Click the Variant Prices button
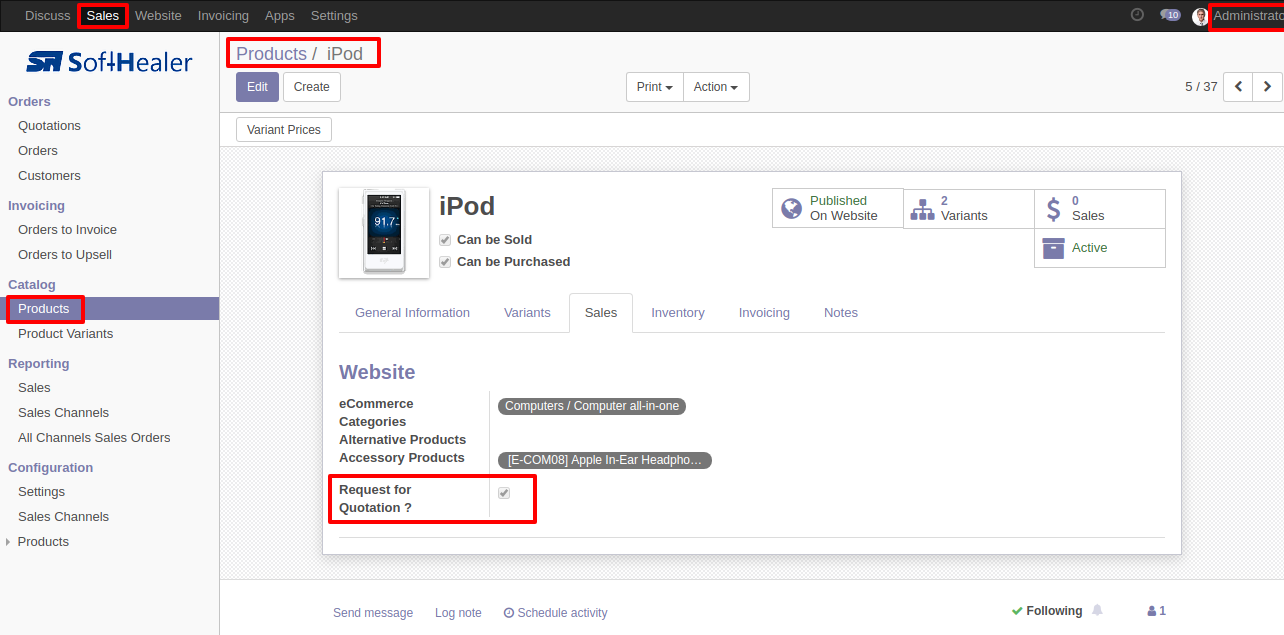This screenshot has width=1284, height=635. (284, 130)
